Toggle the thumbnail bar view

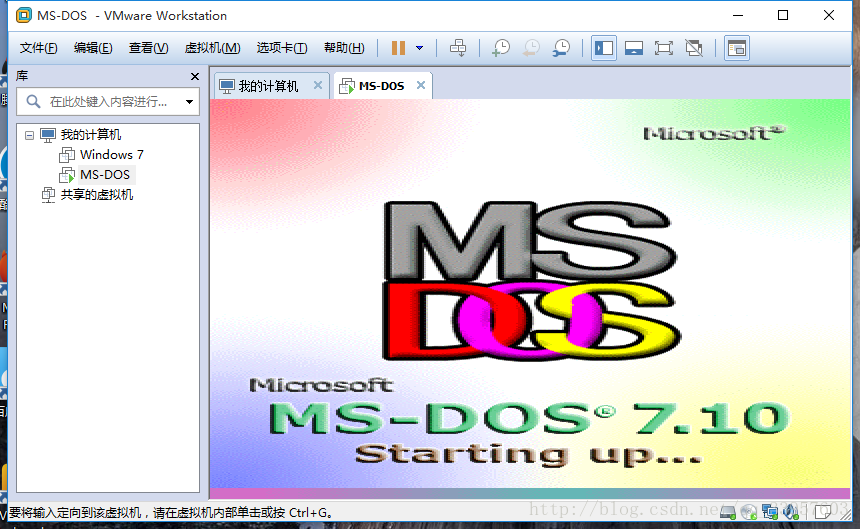pos(634,48)
